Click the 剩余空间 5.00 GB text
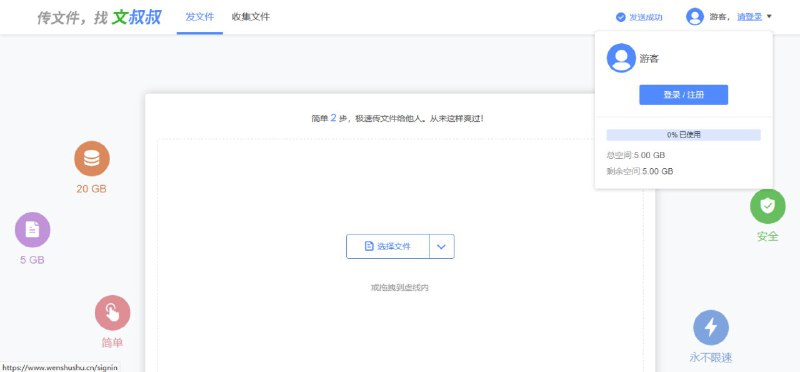The image size is (800, 372). pyautogui.click(x=640, y=171)
